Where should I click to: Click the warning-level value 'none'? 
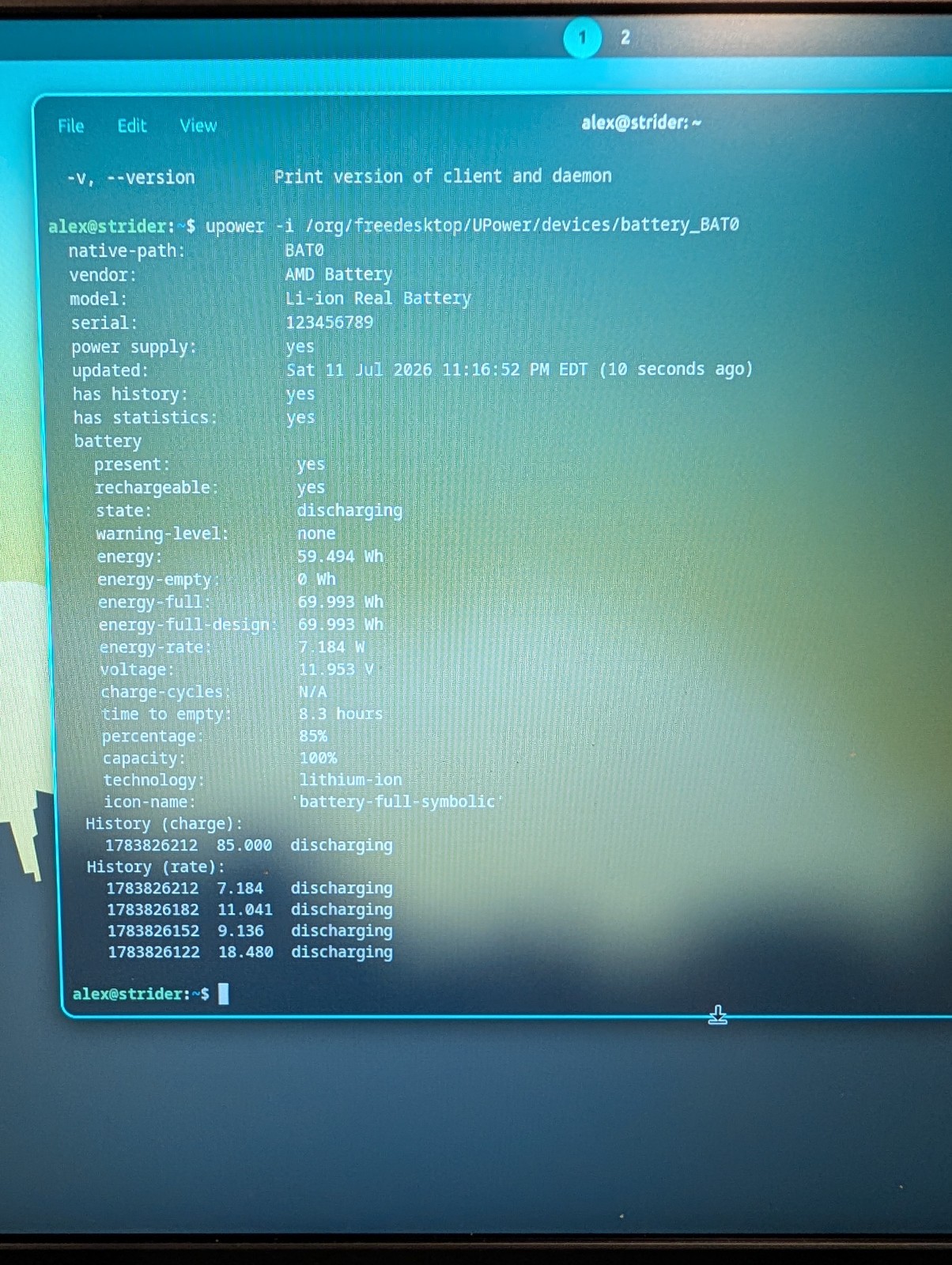tap(316, 534)
